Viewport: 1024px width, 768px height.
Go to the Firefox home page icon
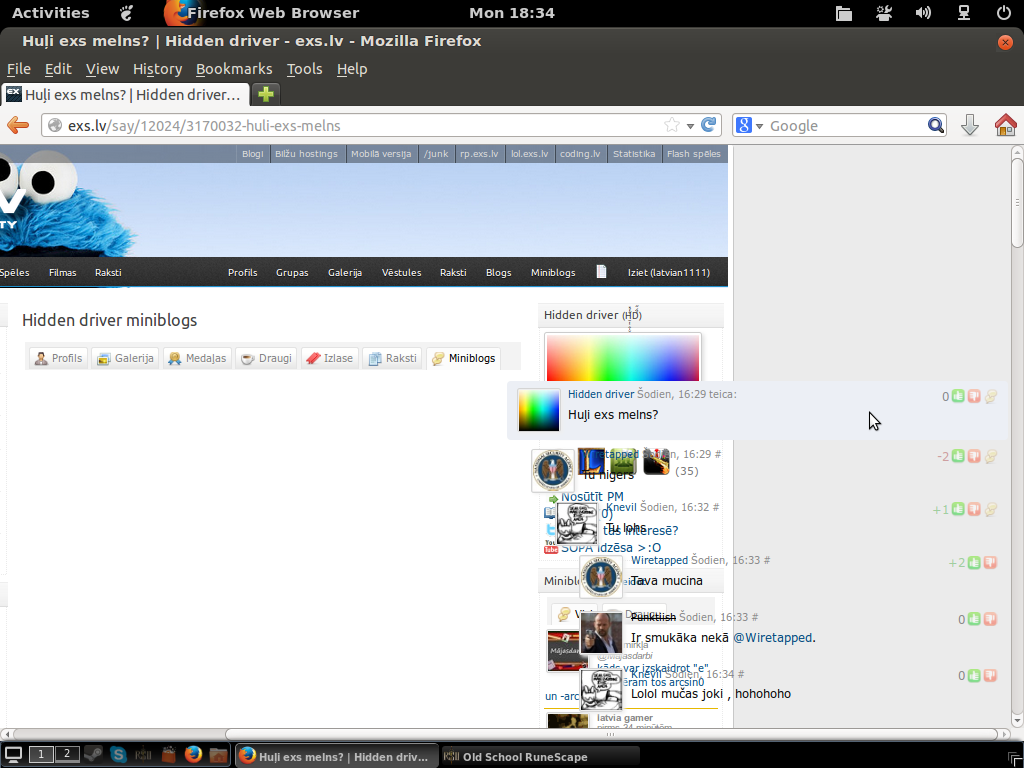(1005, 125)
